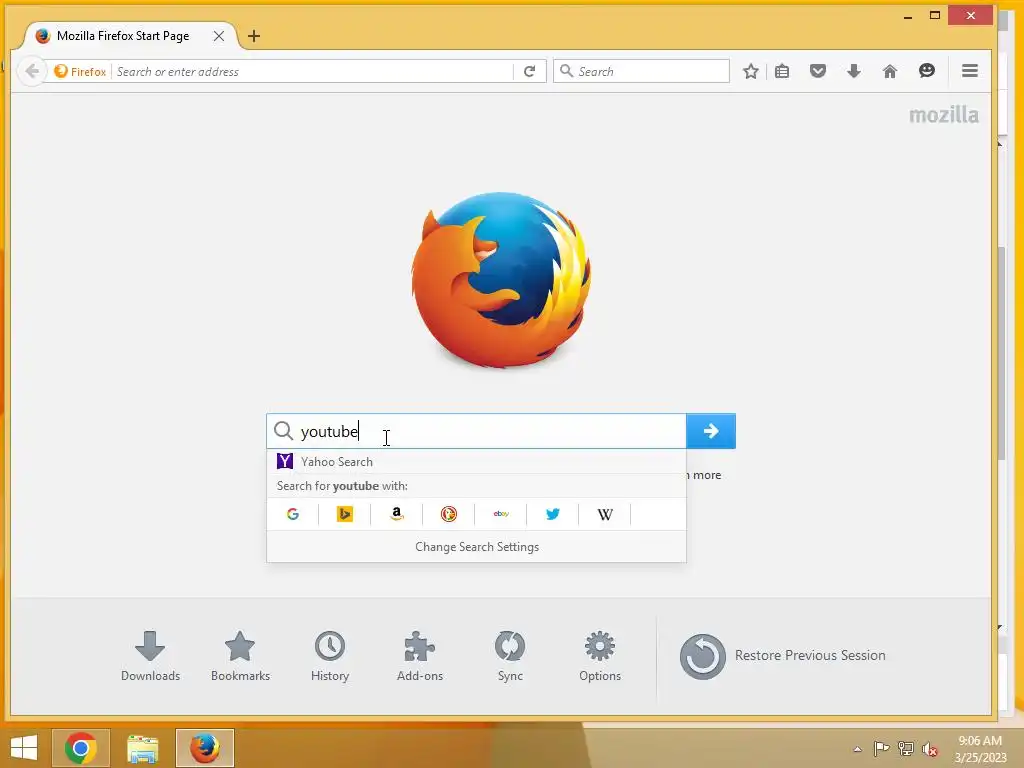This screenshot has width=1024, height=768.
Task: Open the Hello chat smiley icon
Action: point(926,71)
